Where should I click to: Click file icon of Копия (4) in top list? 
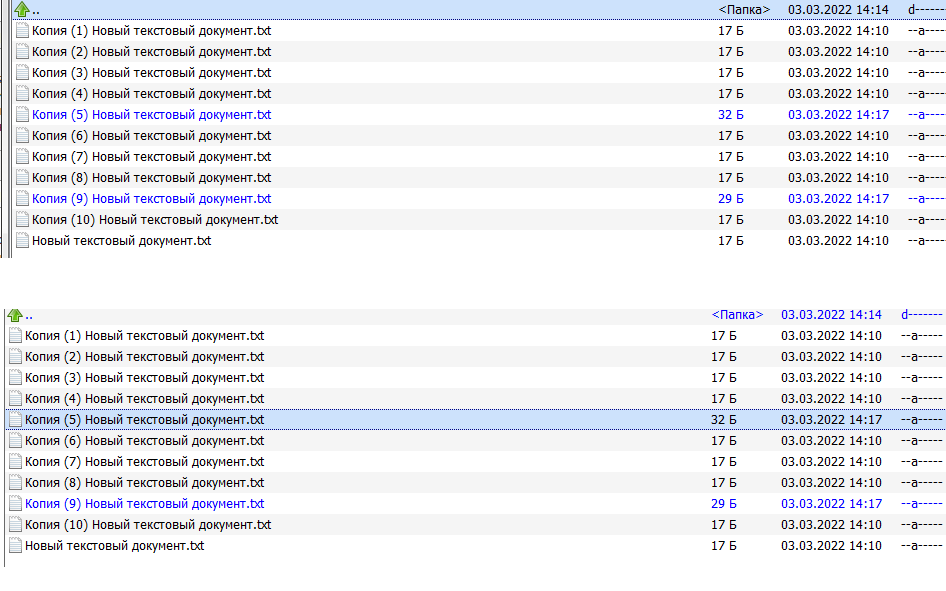[22, 94]
